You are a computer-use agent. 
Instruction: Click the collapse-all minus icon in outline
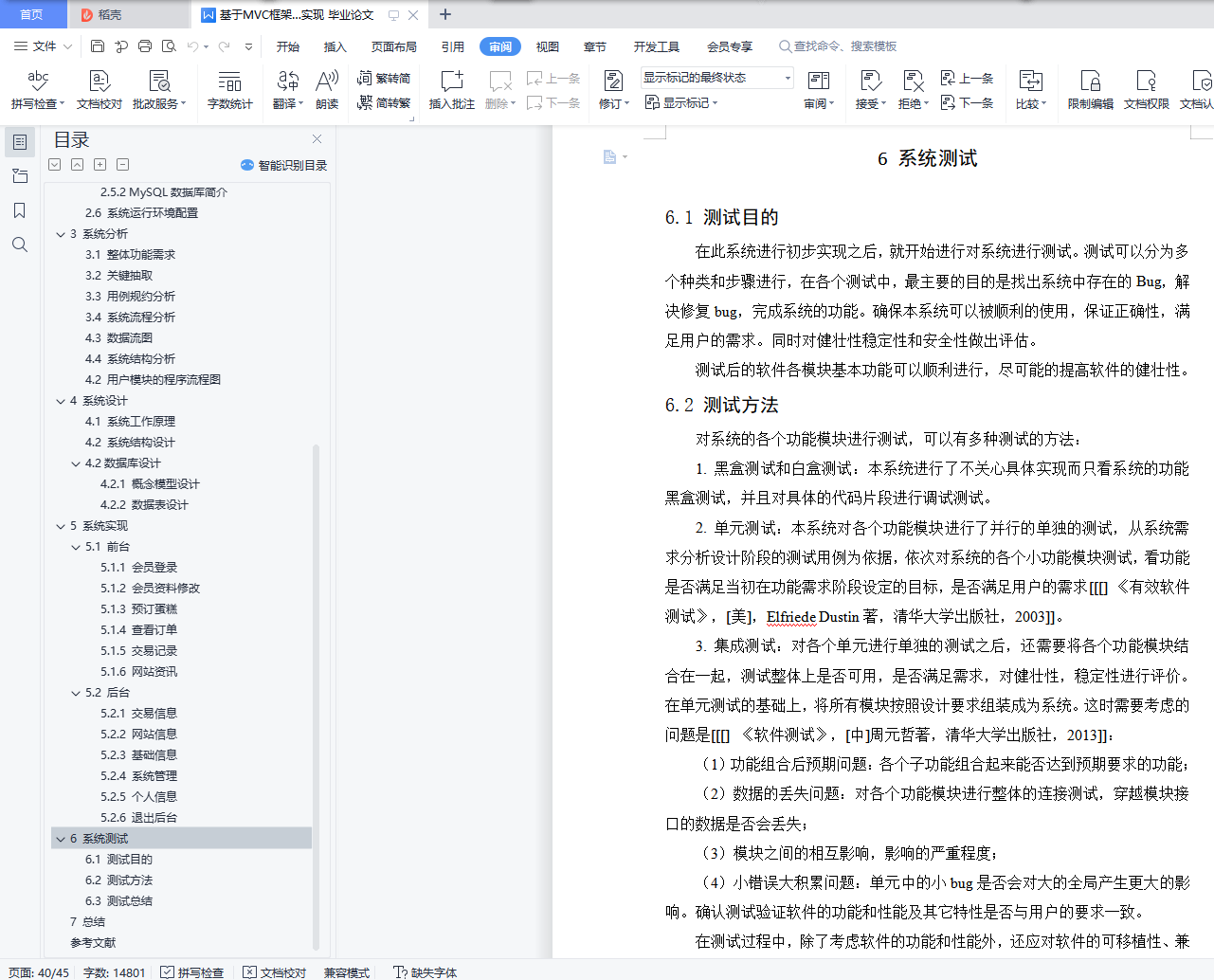click(123, 164)
